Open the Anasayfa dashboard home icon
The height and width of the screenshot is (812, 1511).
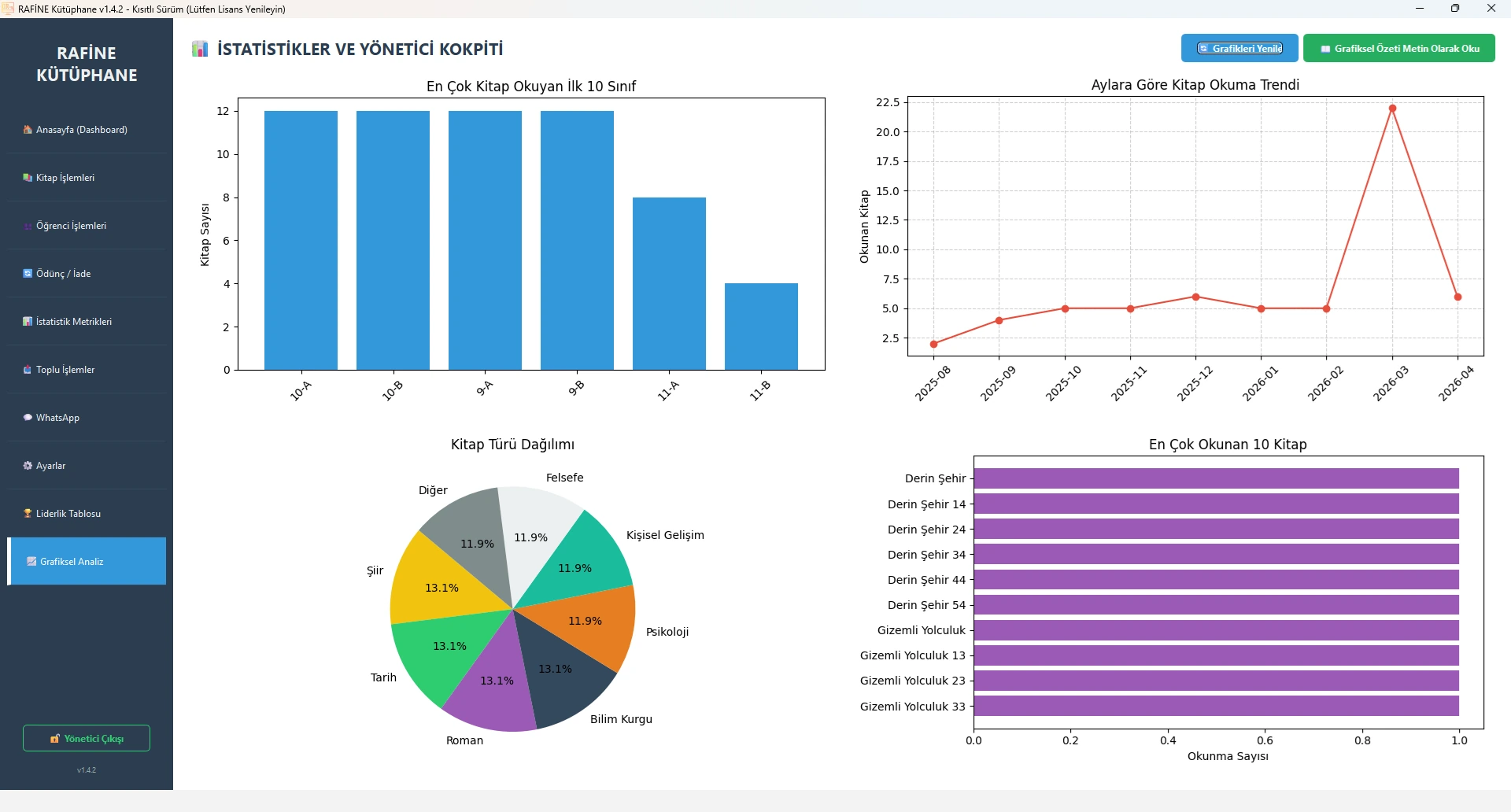(x=27, y=130)
